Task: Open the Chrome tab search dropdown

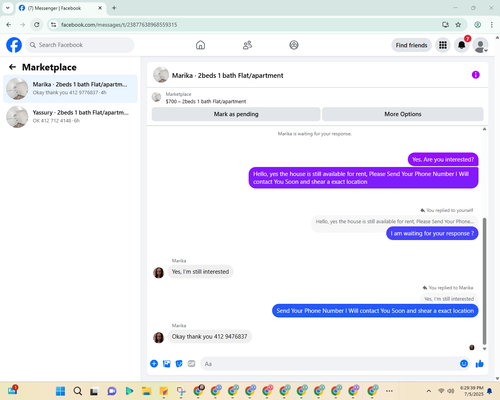Action: (8, 8)
